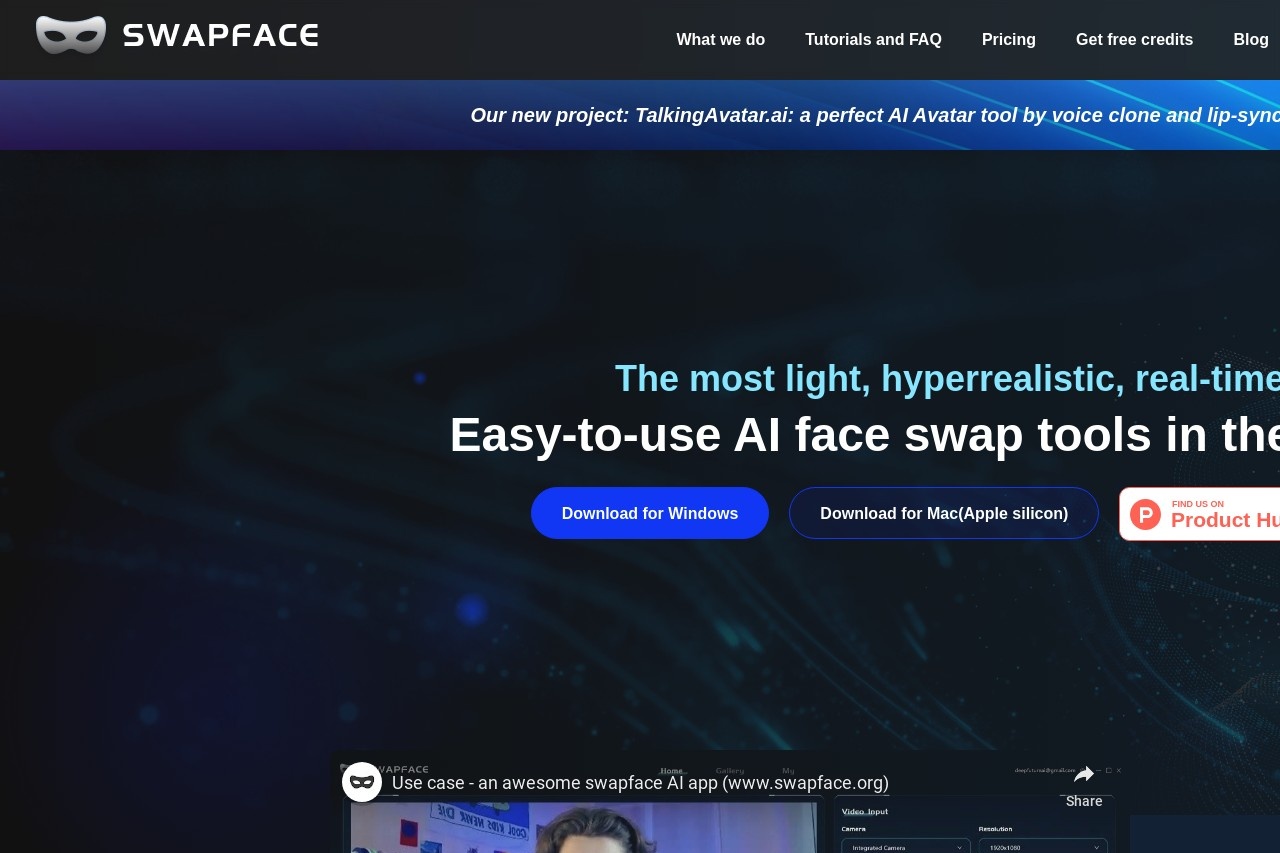Screen dimensions: 1280x853
Task: Go to the Pricing page
Action: click(1008, 40)
